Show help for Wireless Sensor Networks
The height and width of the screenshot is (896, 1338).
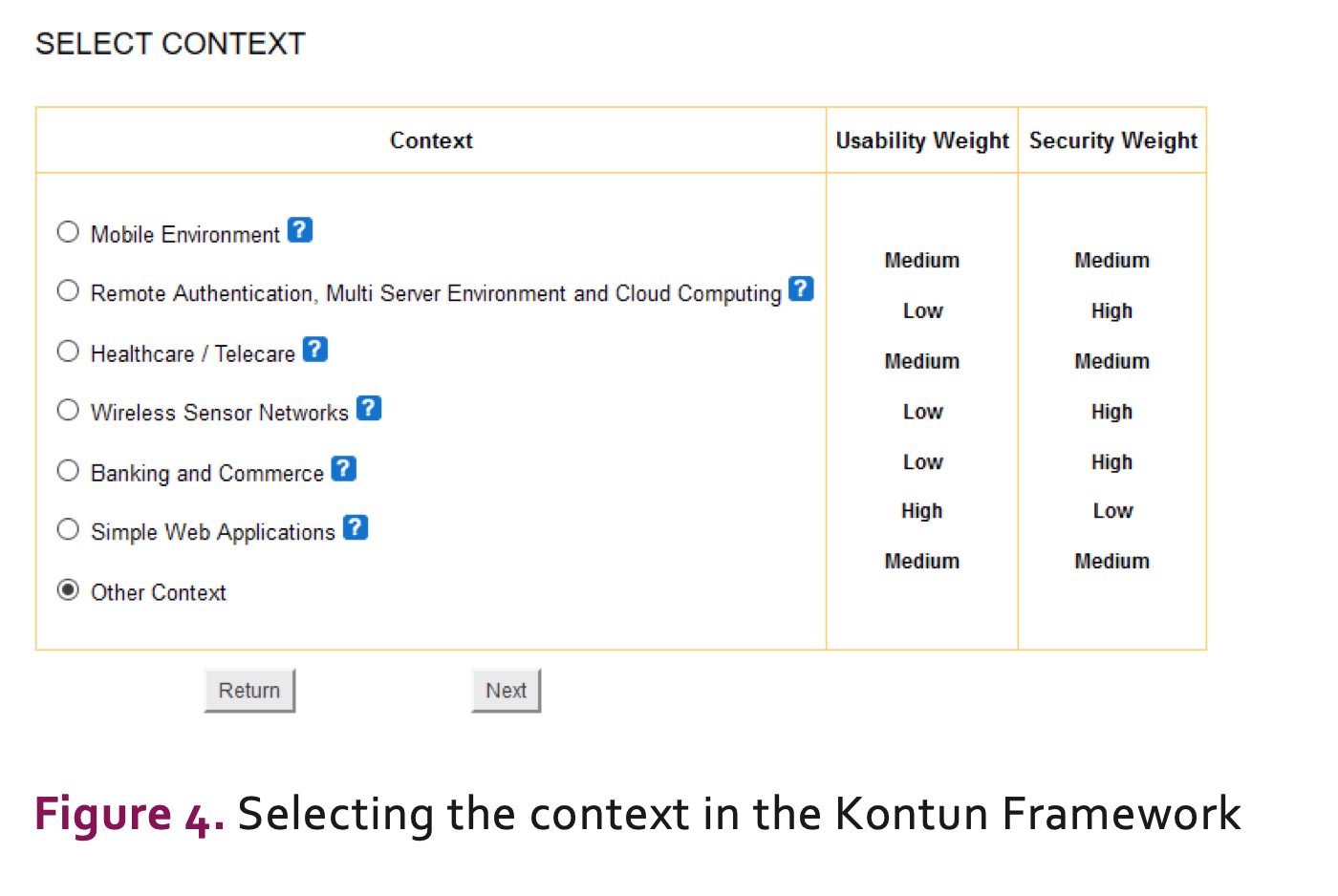[x=369, y=408]
